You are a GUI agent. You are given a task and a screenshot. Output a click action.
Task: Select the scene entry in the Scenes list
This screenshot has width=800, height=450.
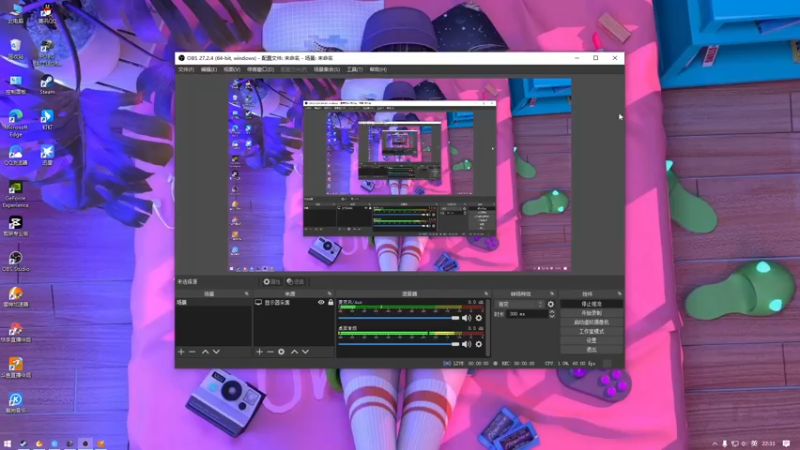click(213, 303)
